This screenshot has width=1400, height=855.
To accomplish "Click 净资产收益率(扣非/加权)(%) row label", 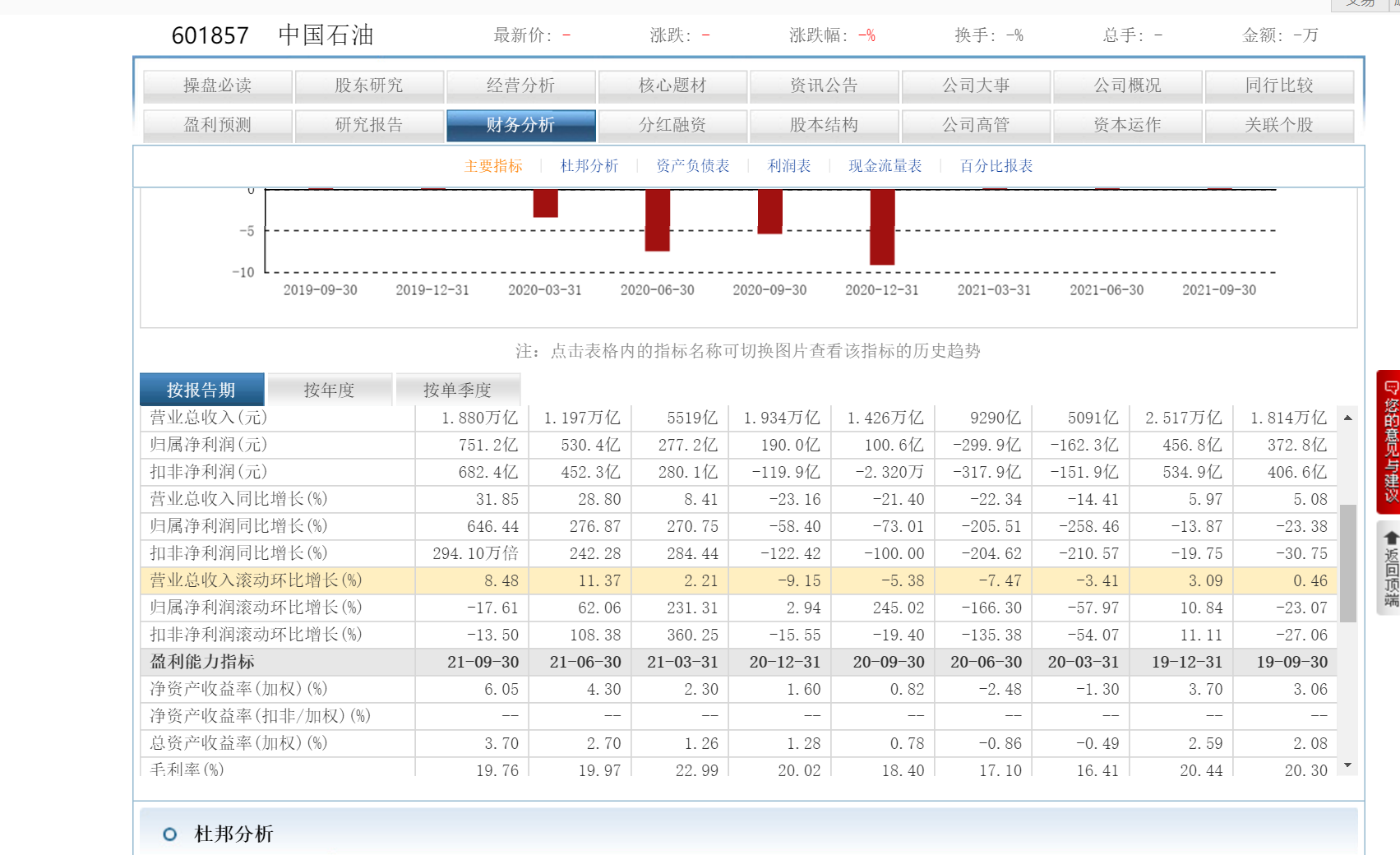I will pyautogui.click(x=260, y=716).
